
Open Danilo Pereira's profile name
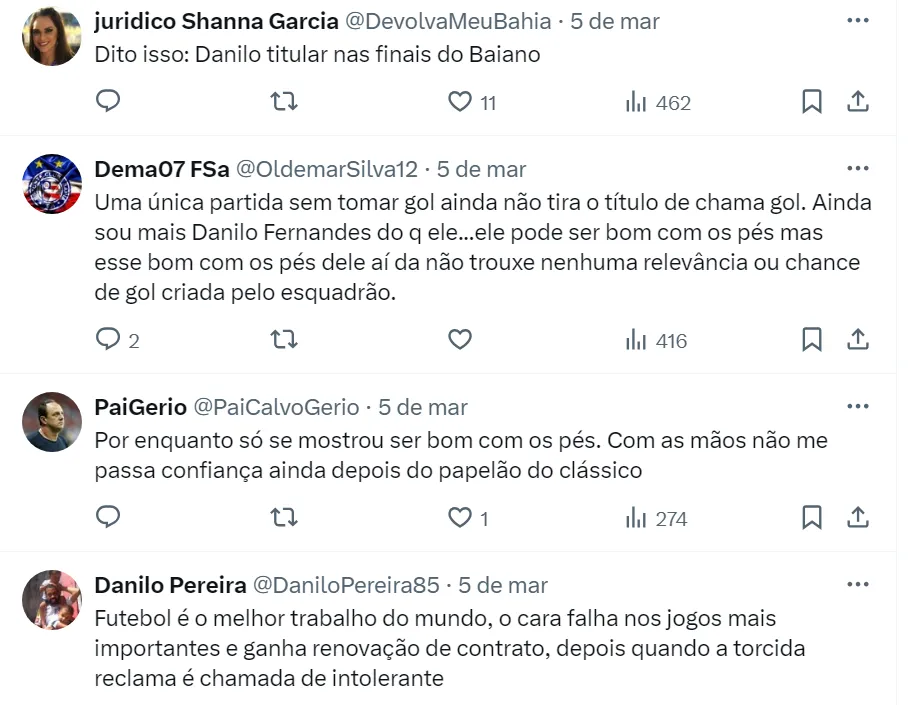pyautogui.click(x=170, y=585)
